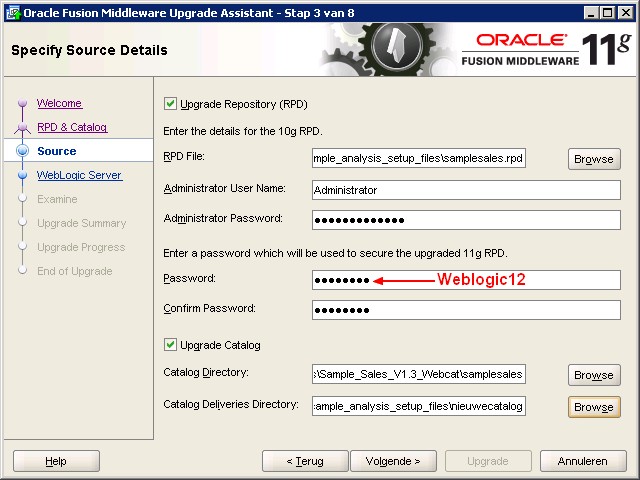Click the Catalog Directory path field
Viewport: 640px width, 480px height.
click(x=419, y=374)
